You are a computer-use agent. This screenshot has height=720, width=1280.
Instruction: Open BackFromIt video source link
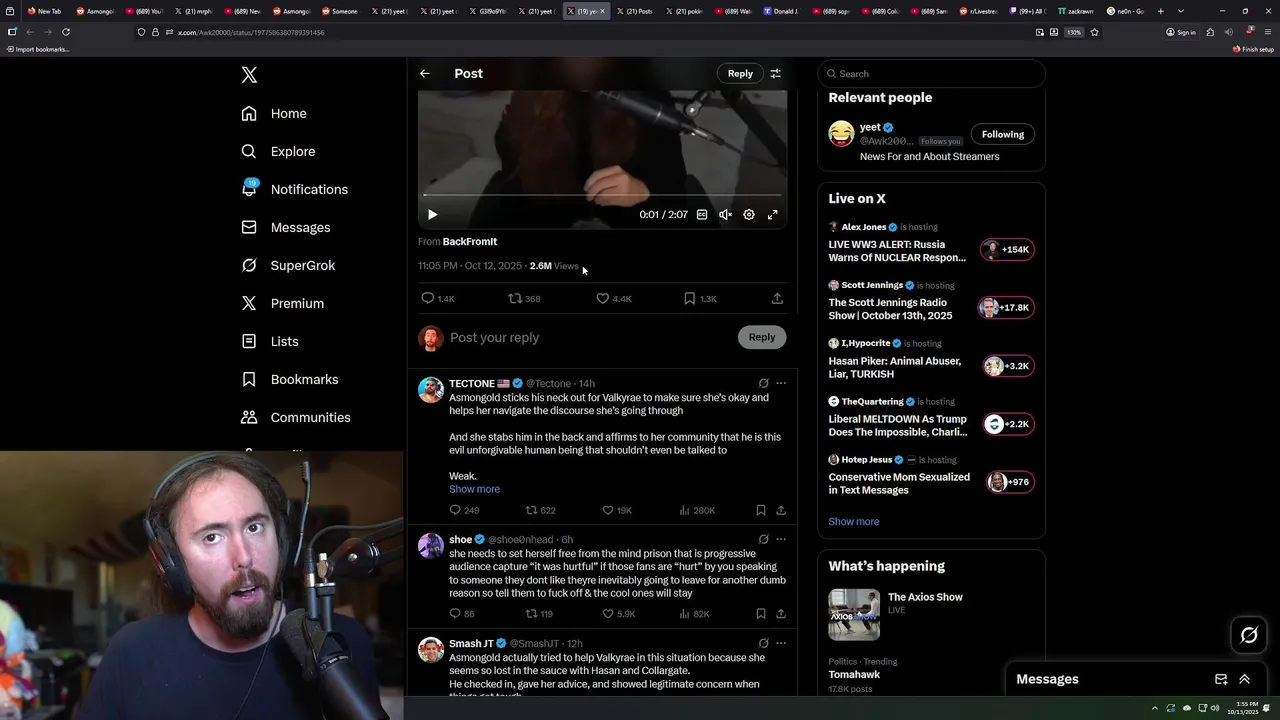point(470,242)
